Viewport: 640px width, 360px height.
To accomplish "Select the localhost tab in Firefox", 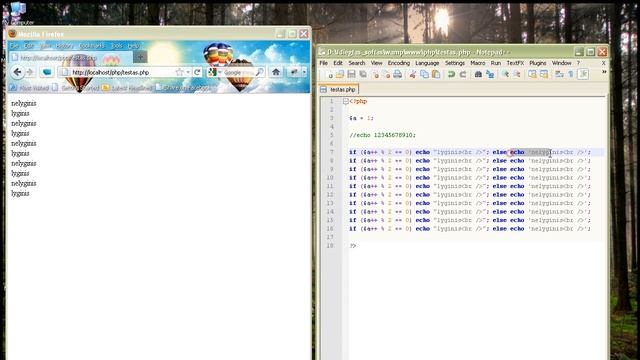I will click(71, 58).
